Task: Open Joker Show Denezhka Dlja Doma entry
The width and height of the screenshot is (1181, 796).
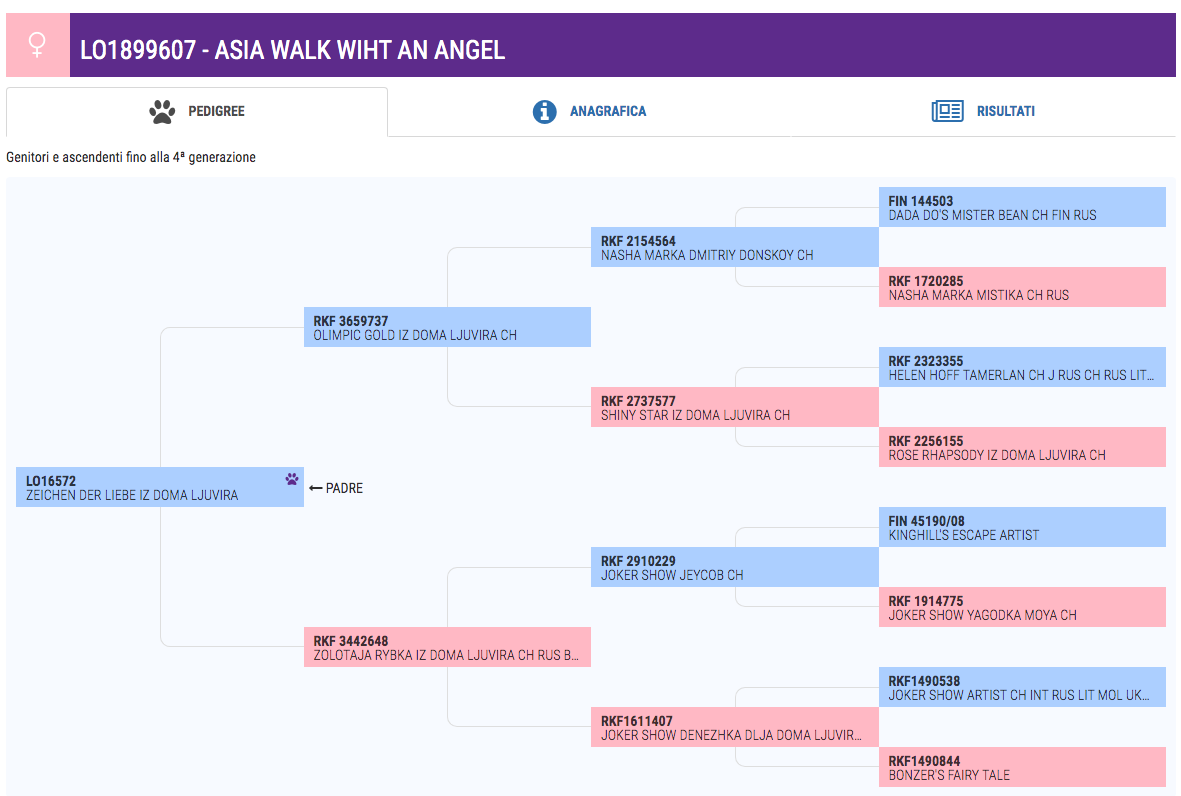Action: coord(735,727)
